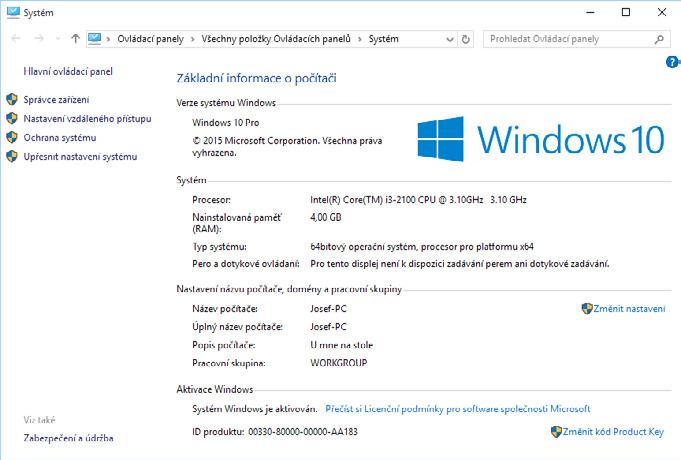Go back with the left arrow button
Viewport: 681px width, 460px height.
point(16,39)
